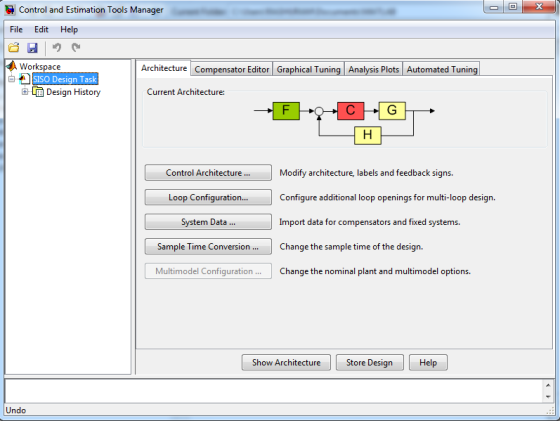This screenshot has width=560, height=421.
Task: Click the yellow G plant block
Action: (x=392, y=111)
